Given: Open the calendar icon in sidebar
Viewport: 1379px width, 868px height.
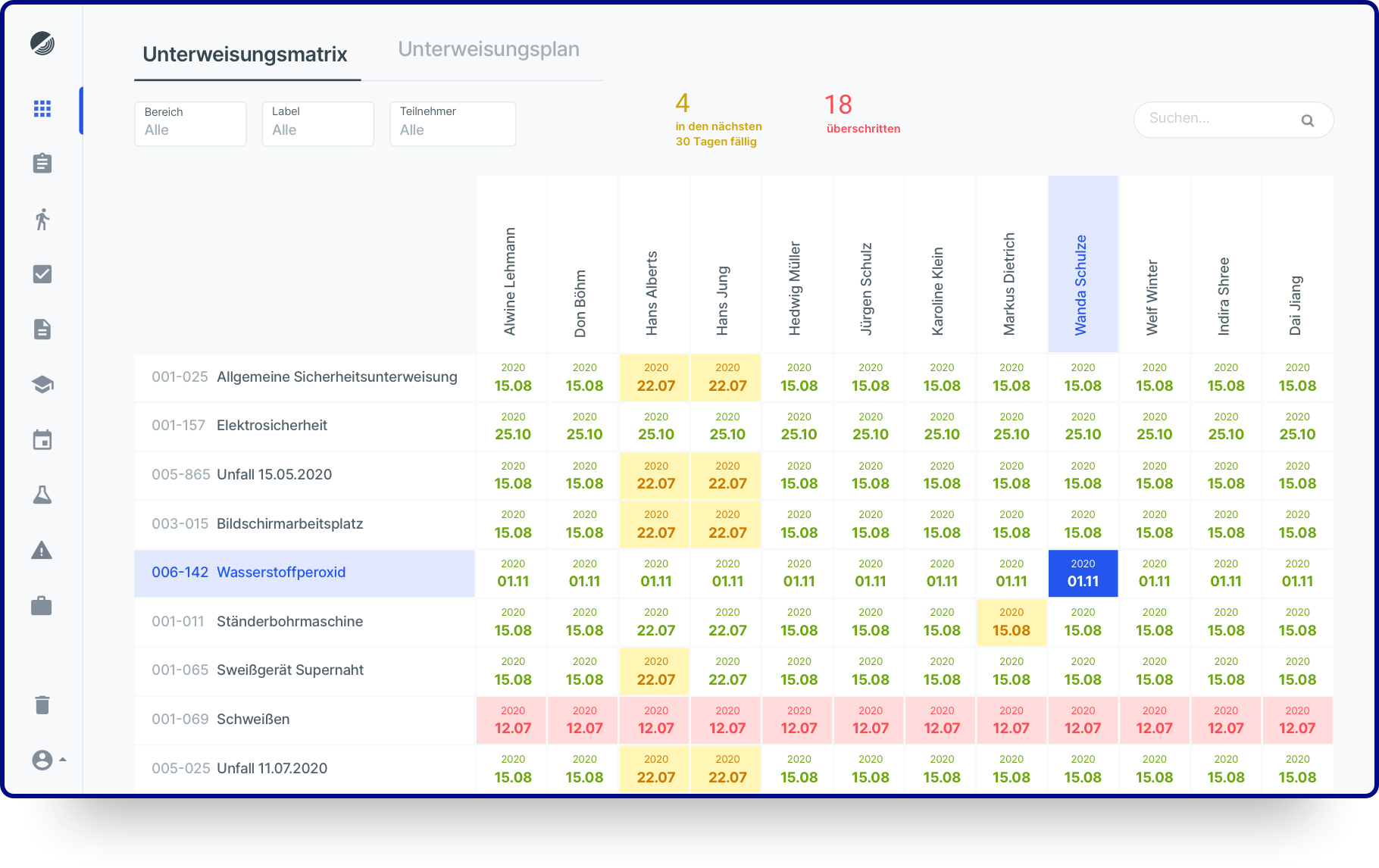Looking at the screenshot, I should [42, 440].
